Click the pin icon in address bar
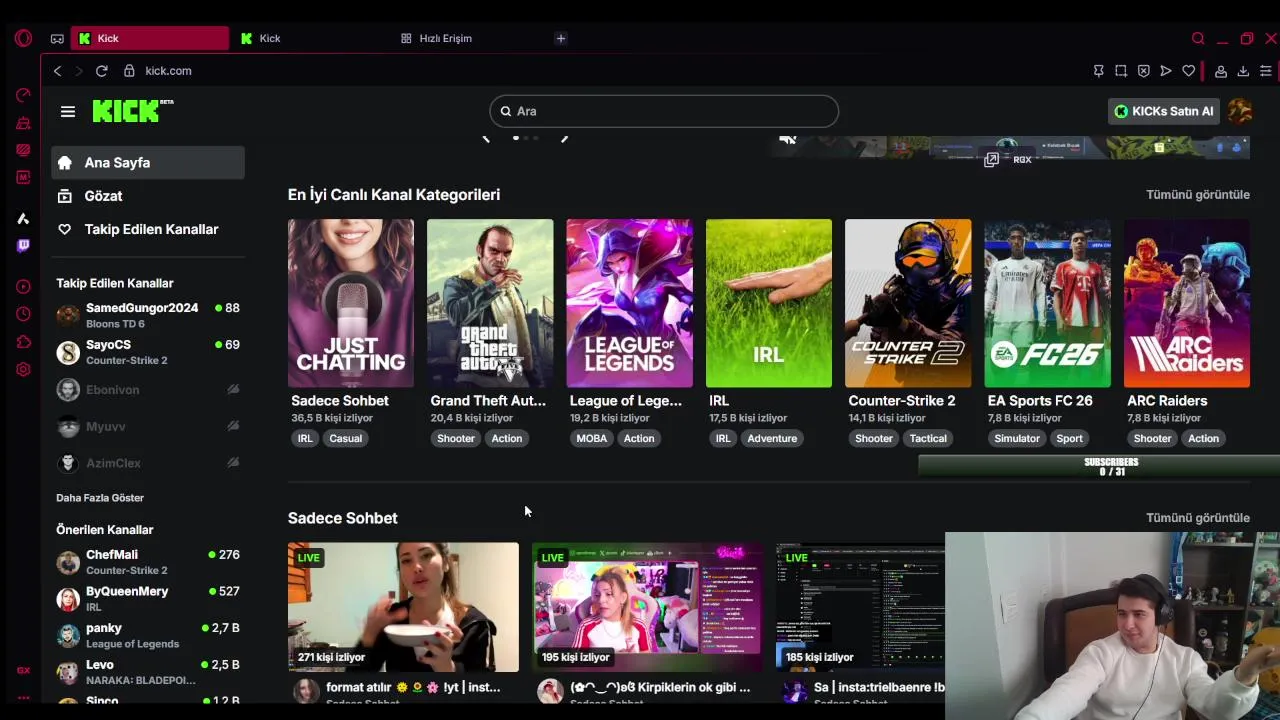Image resolution: width=1280 pixels, height=720 pixels. [1098, 71]
